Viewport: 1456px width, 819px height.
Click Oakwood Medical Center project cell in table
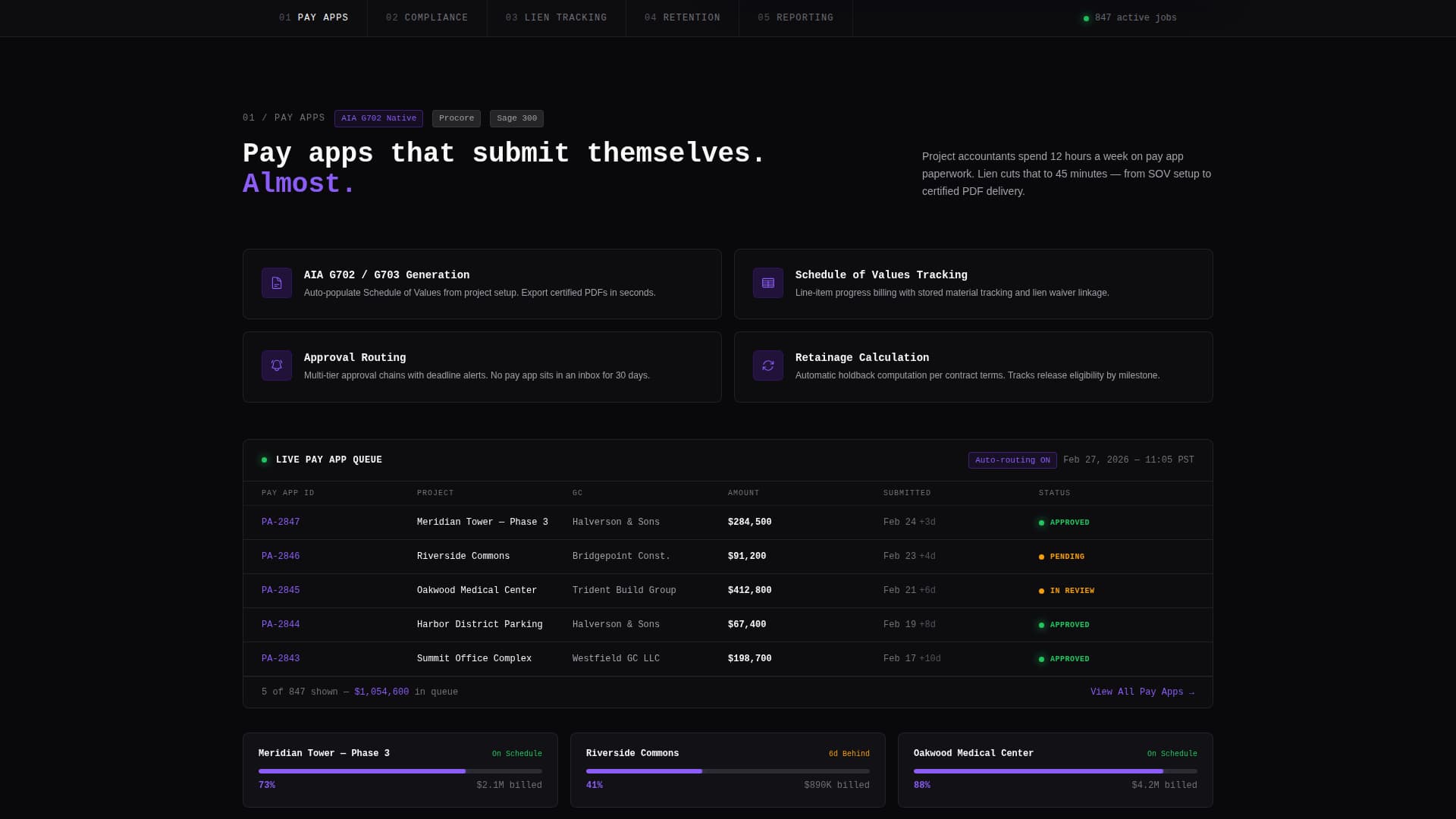[x=477, y=591]
